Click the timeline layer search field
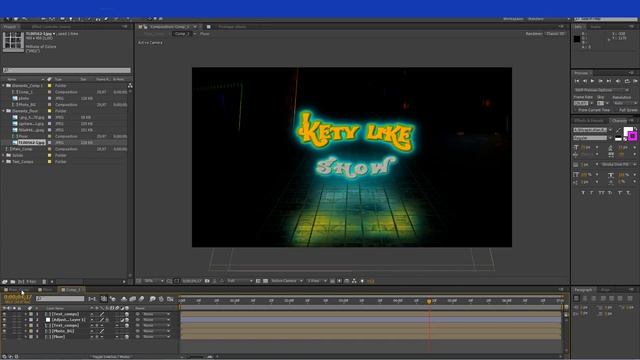Image resolution: width=640 pixels, height=360 pixels. pyautogui.click(x=60, y=299)
